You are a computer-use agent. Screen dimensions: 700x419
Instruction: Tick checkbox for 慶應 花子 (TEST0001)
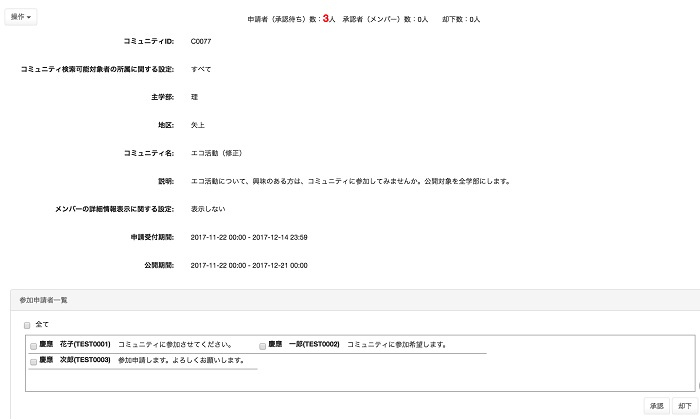33,345
